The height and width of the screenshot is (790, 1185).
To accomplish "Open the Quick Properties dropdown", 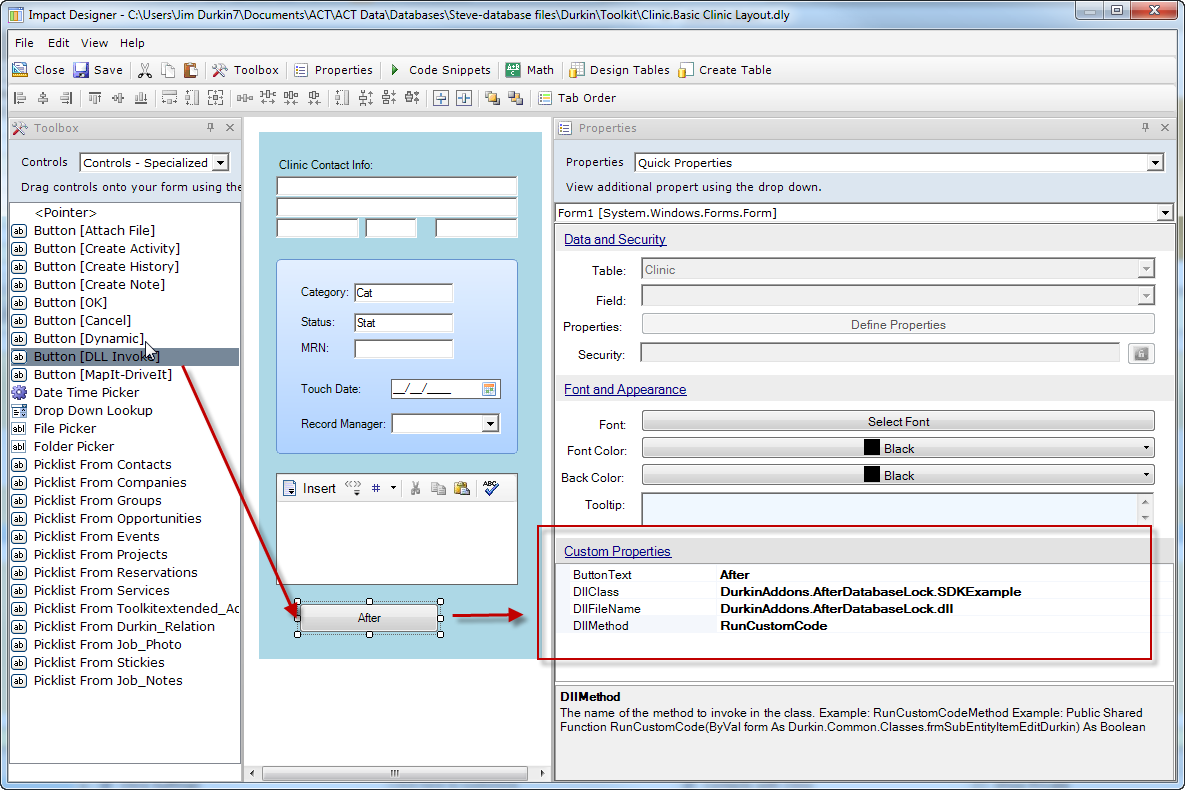I will [1155, 163].
